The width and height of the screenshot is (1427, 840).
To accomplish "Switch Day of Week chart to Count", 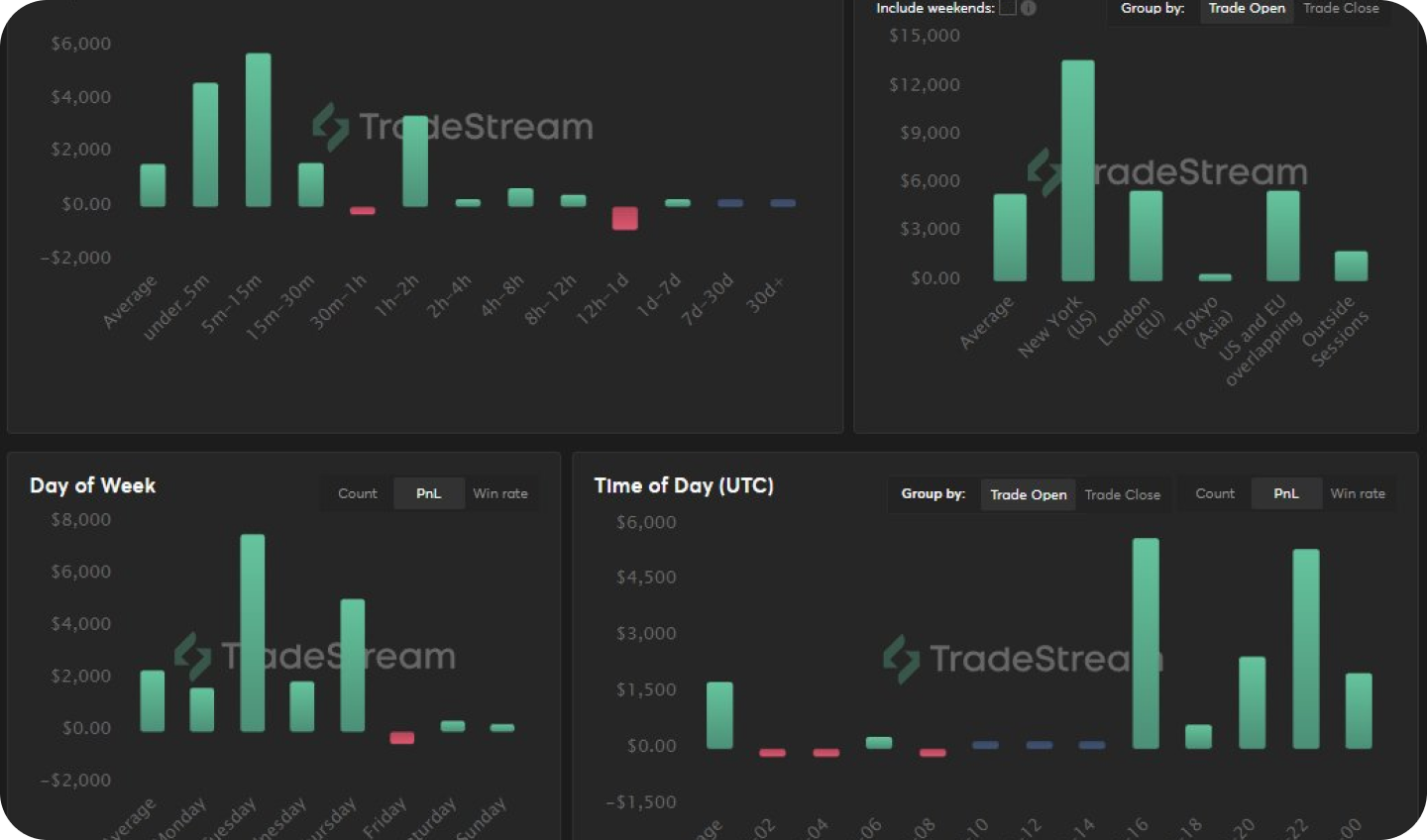I will point(357,493).
